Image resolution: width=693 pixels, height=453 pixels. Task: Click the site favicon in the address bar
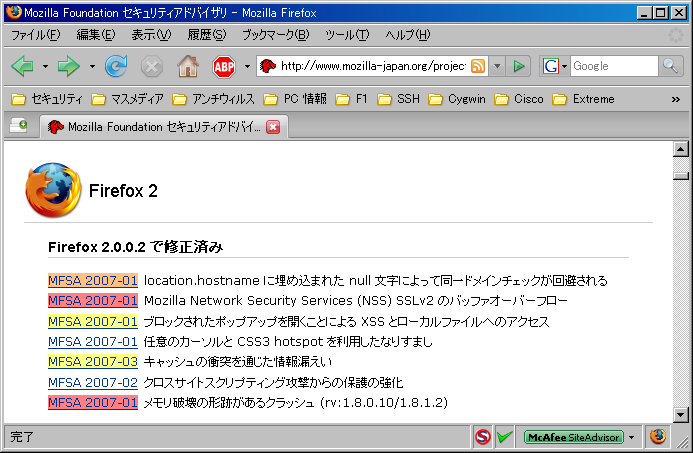coord(267,66)
